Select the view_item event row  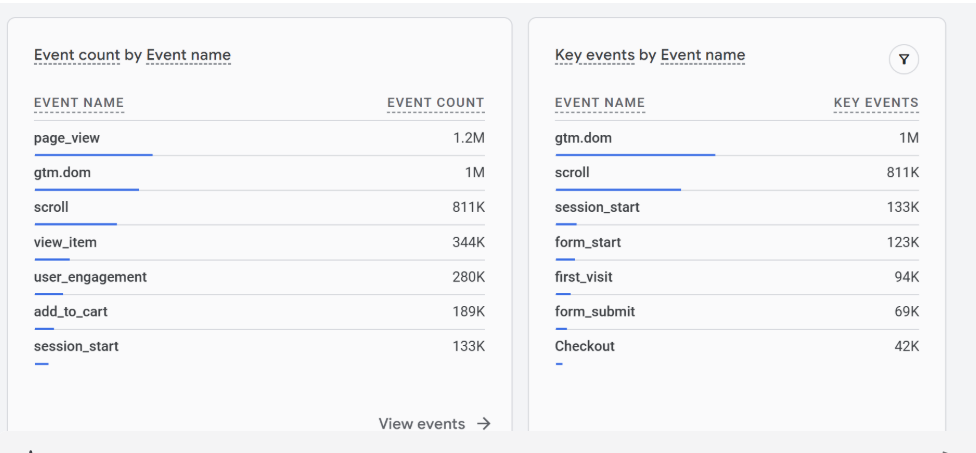tap(65, 242)
